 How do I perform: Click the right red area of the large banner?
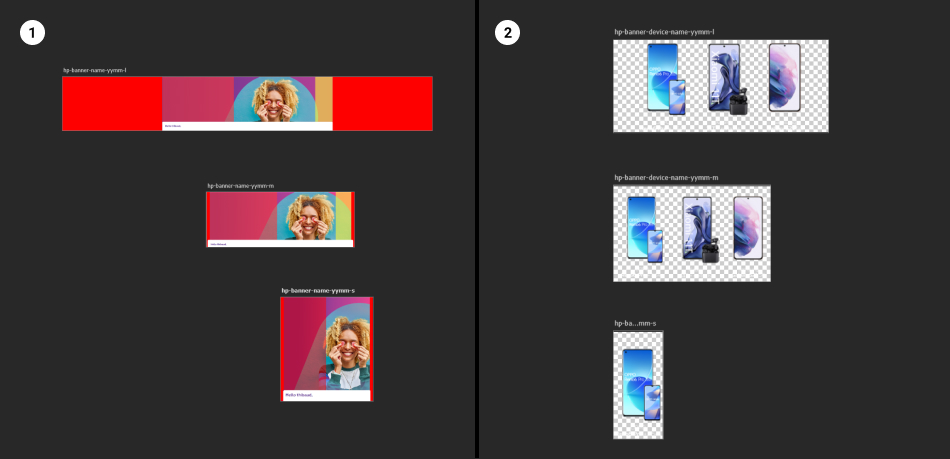(x=382, y=103)
